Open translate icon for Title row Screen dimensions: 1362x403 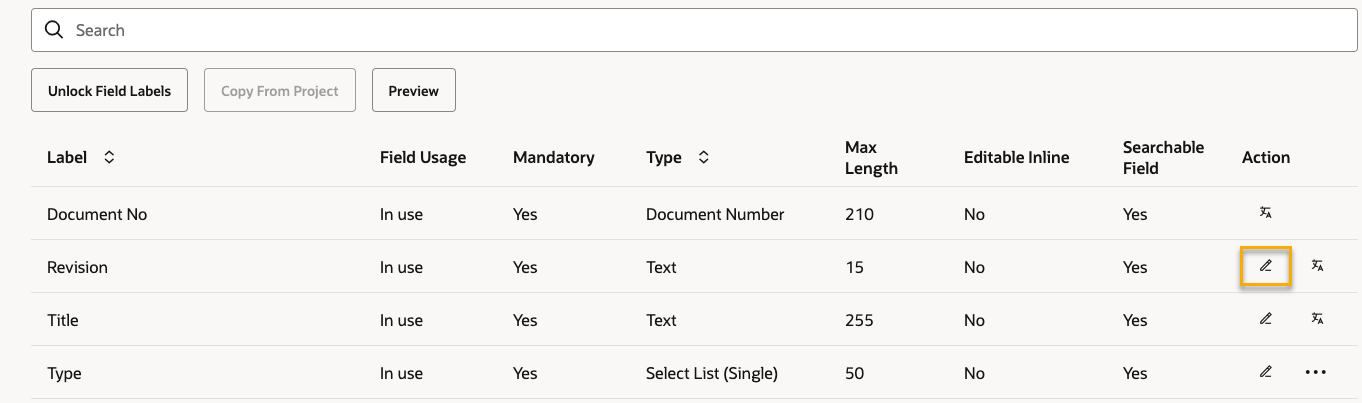tap(1317, 319)
